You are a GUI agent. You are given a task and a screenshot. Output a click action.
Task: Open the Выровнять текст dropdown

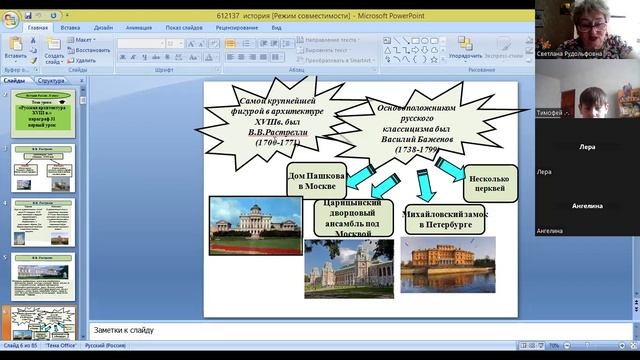pyautogui.click(x=323, y=50)
